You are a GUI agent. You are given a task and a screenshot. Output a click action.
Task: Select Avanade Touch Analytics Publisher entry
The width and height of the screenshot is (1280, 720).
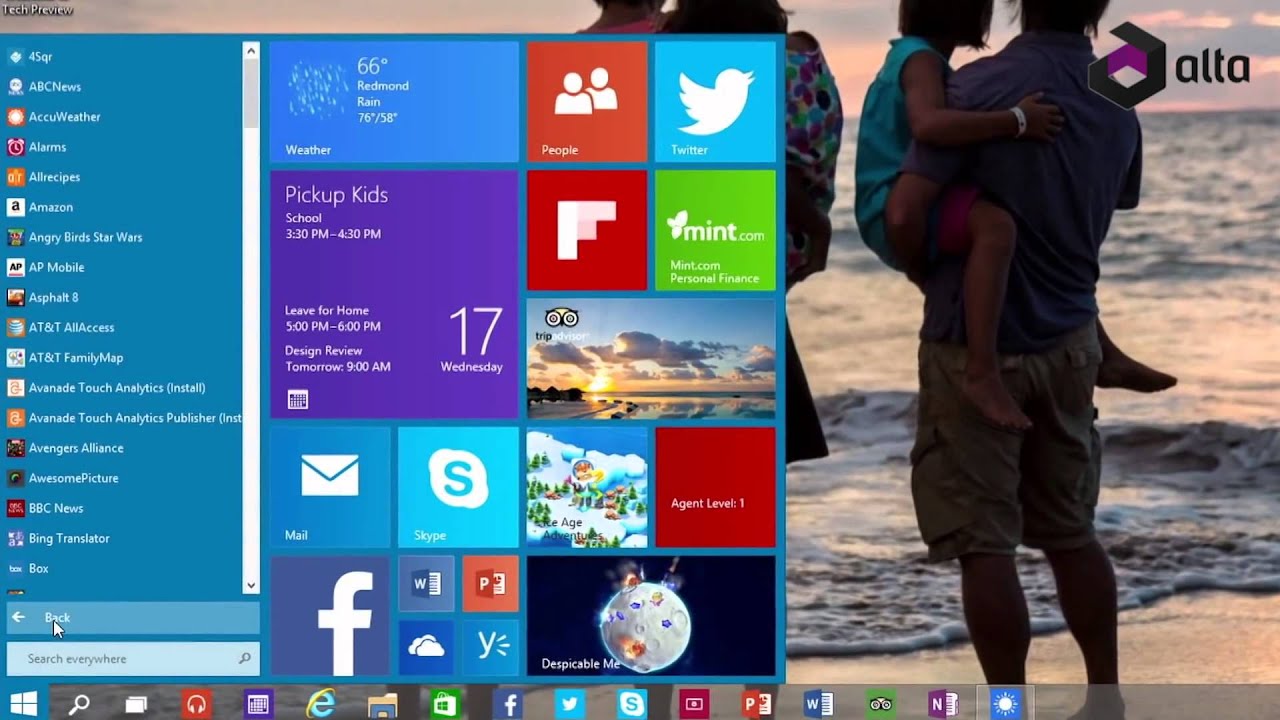[124, 418]
